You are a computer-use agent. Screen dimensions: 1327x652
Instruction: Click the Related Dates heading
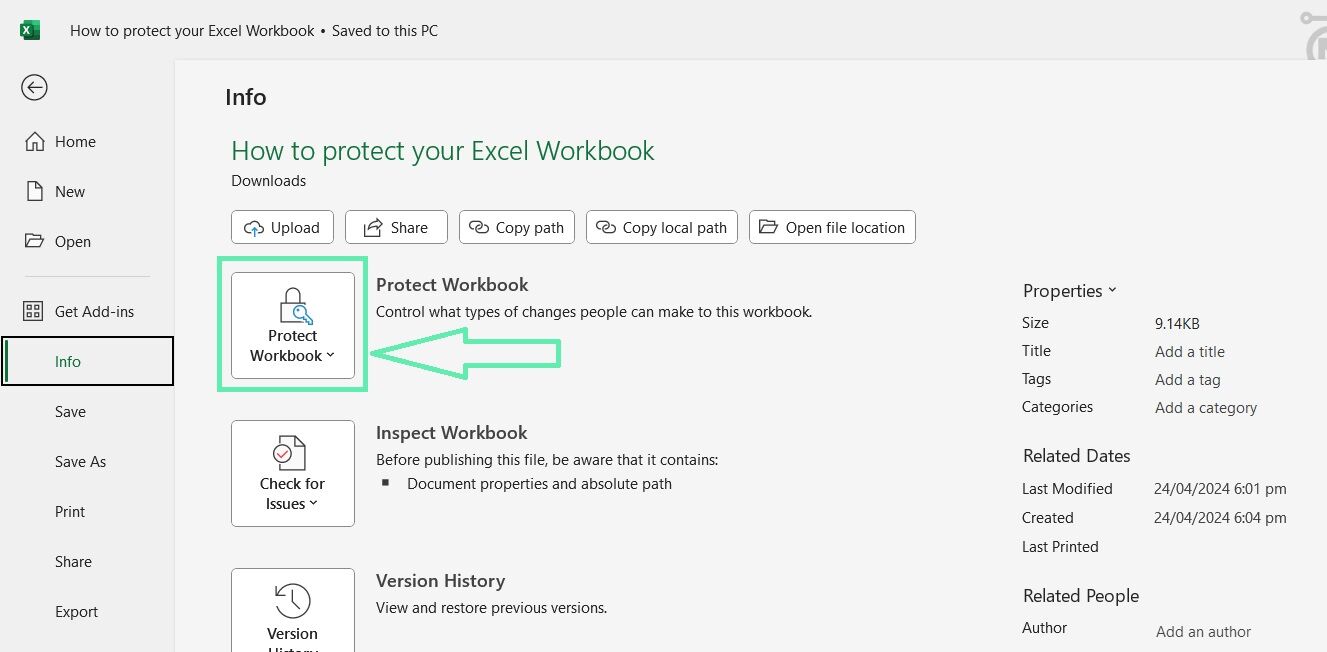point(1076,456)
